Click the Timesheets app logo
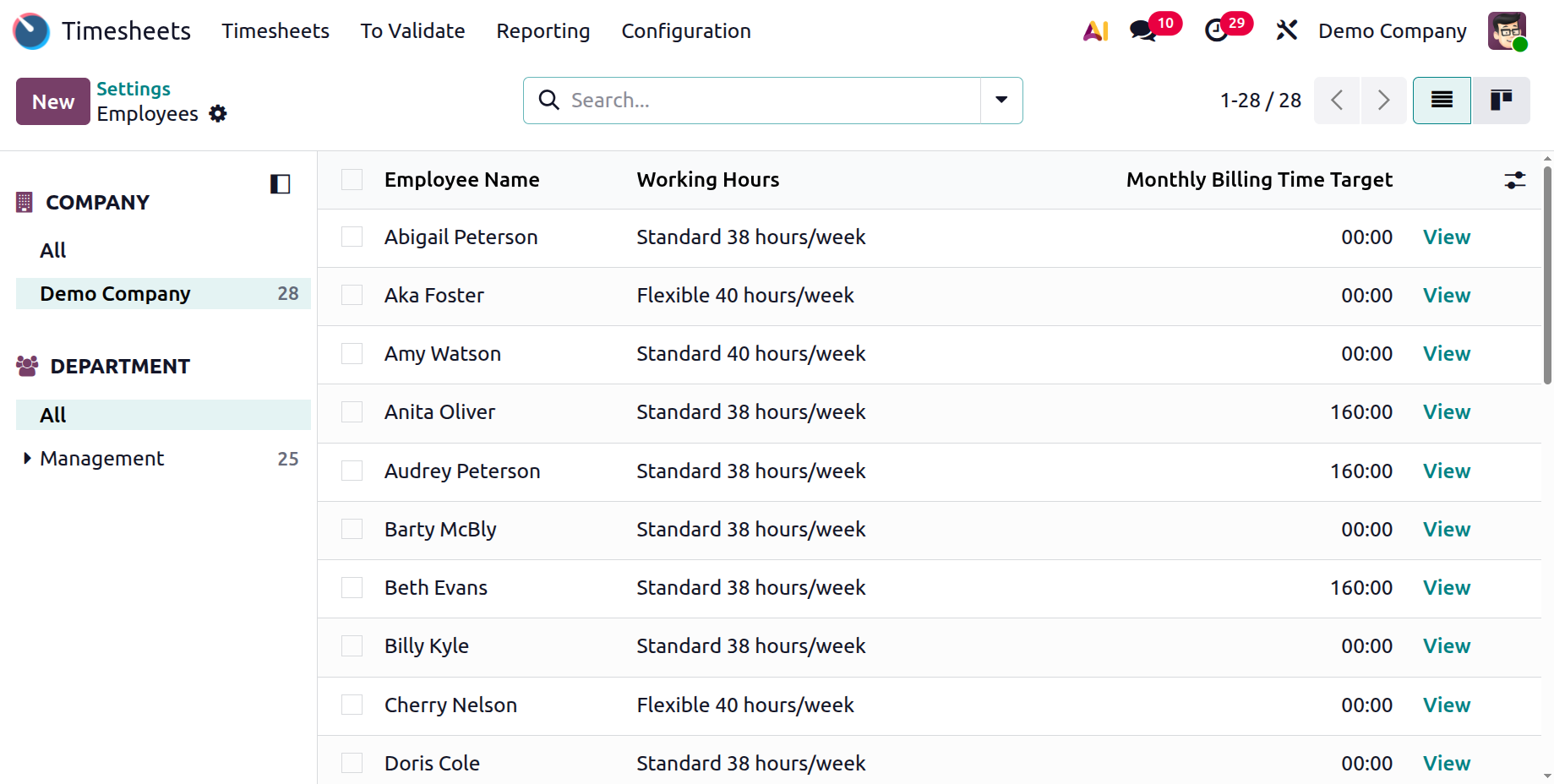Image resolution: width=1554 pixels, height=784 pixels. point(31,31)
